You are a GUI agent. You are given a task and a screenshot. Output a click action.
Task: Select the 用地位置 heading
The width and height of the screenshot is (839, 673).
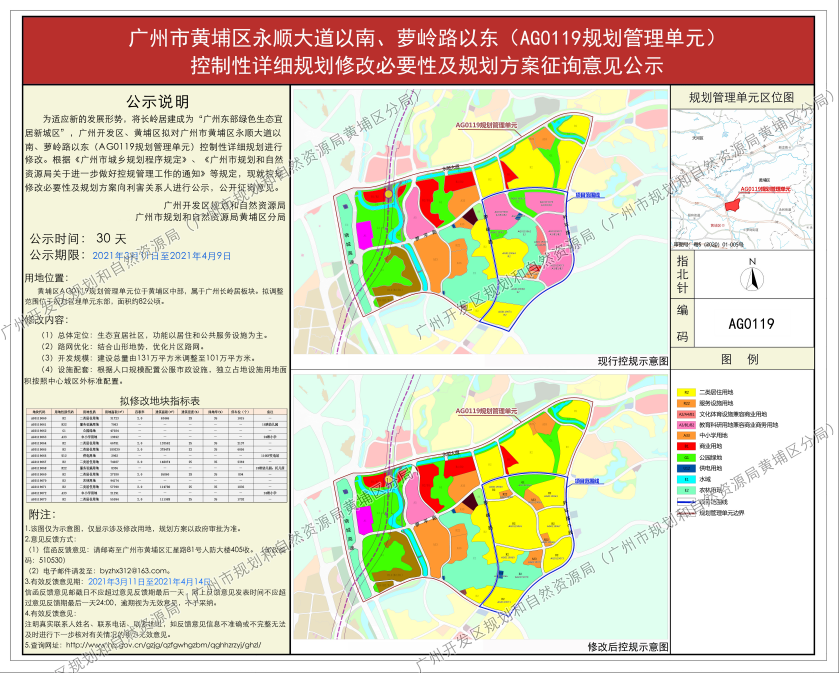(x=47, y=278)
